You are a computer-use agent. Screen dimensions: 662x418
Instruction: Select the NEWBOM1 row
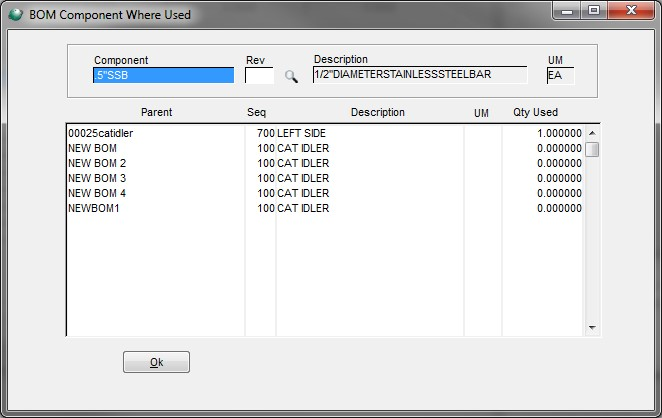point(324,208)
